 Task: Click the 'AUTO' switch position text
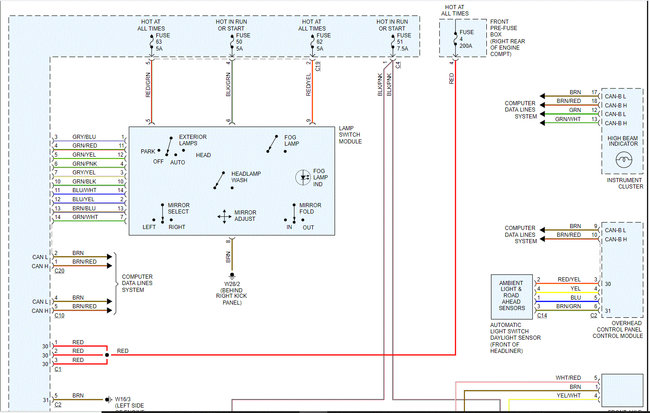[x=177, y=163]
